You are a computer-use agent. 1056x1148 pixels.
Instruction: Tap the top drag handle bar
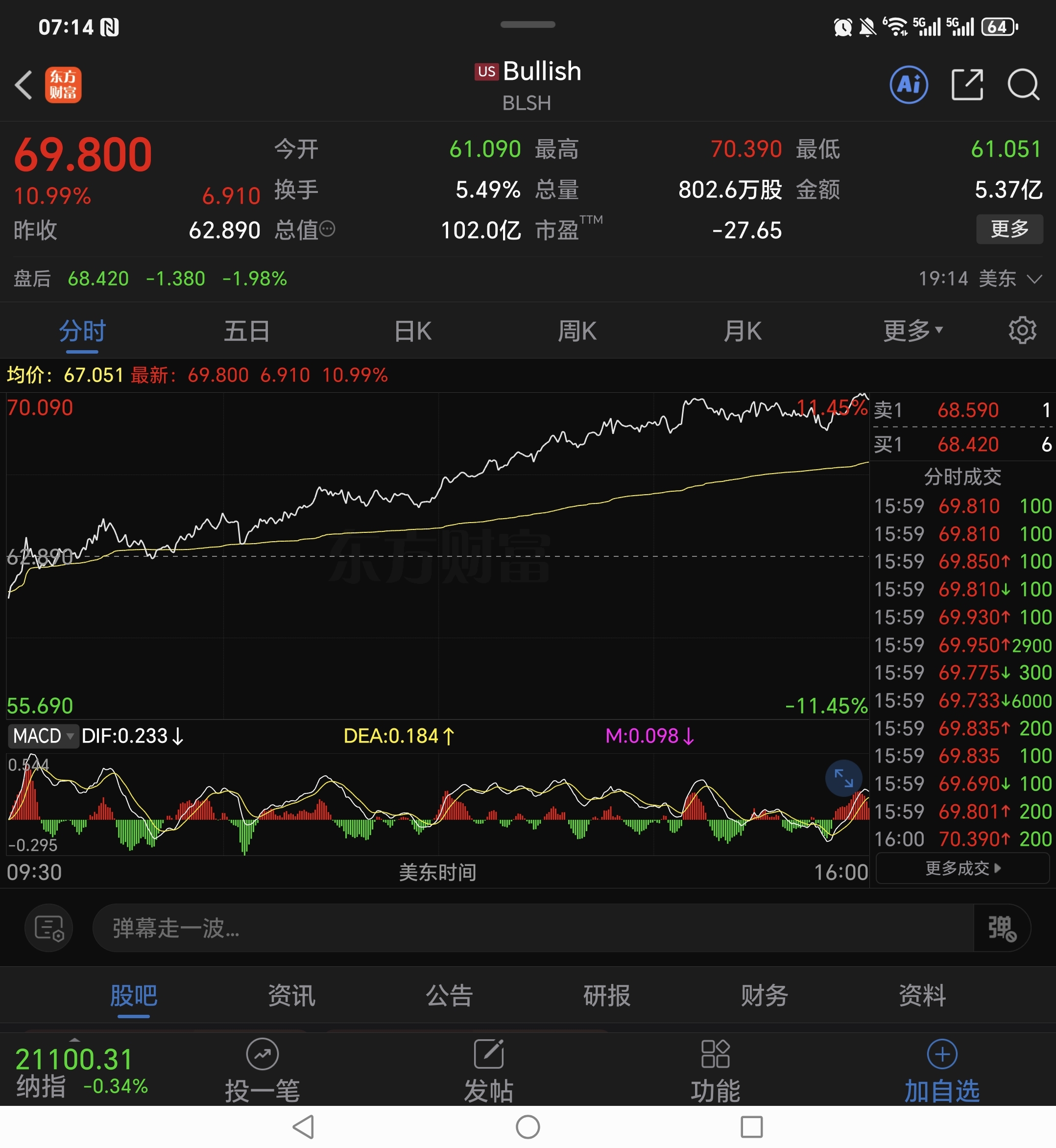click(528, 24)
